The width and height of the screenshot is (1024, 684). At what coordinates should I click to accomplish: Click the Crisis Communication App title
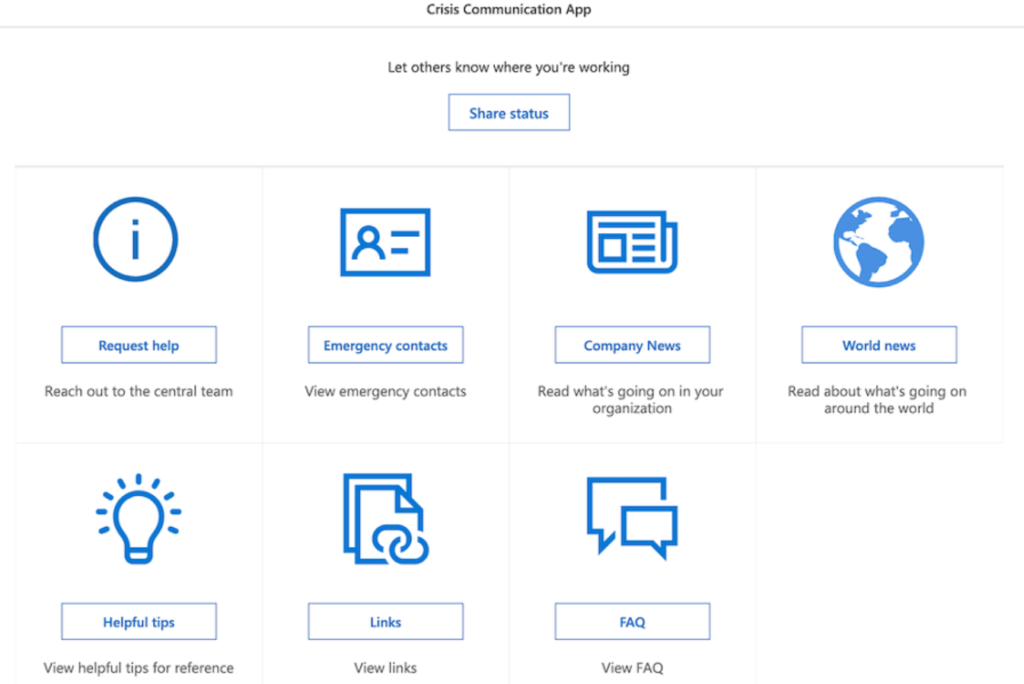click(509, 9)
